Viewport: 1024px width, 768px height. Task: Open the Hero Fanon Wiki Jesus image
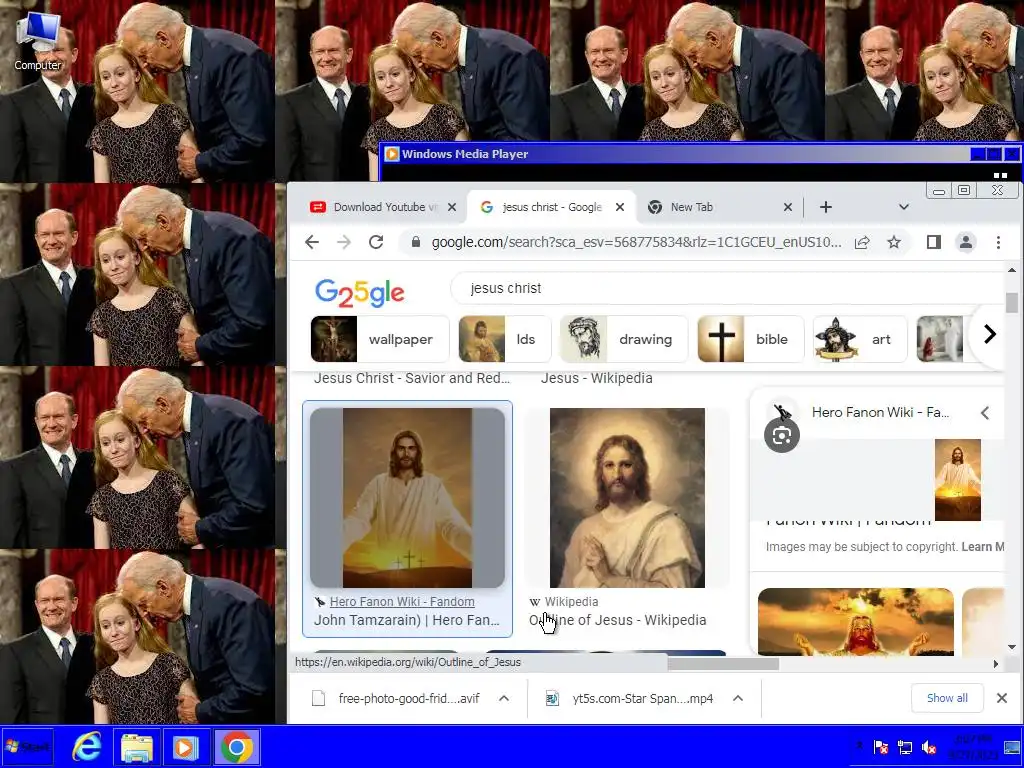click(408, 498)
